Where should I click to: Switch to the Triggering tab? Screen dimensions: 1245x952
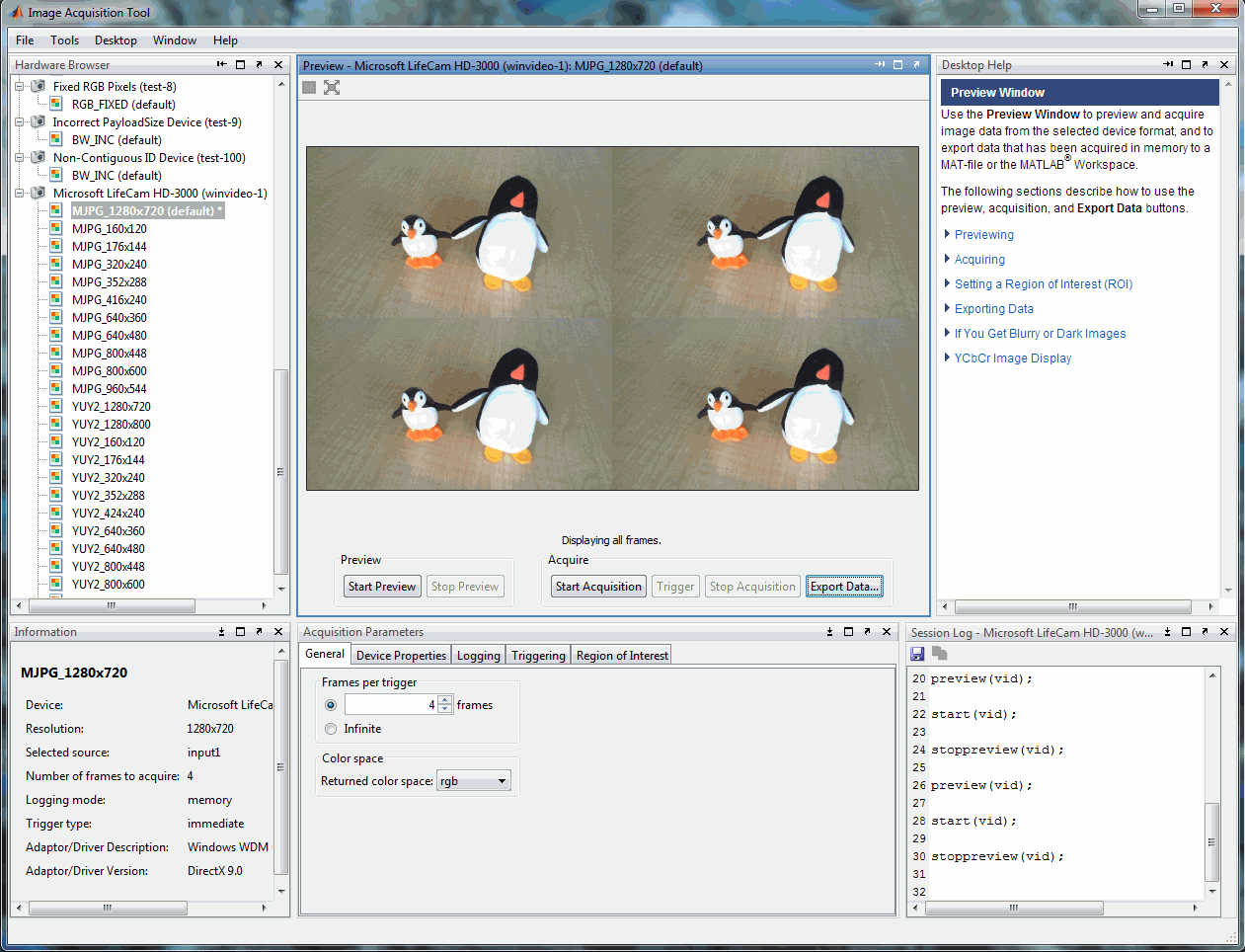(538, 655)
